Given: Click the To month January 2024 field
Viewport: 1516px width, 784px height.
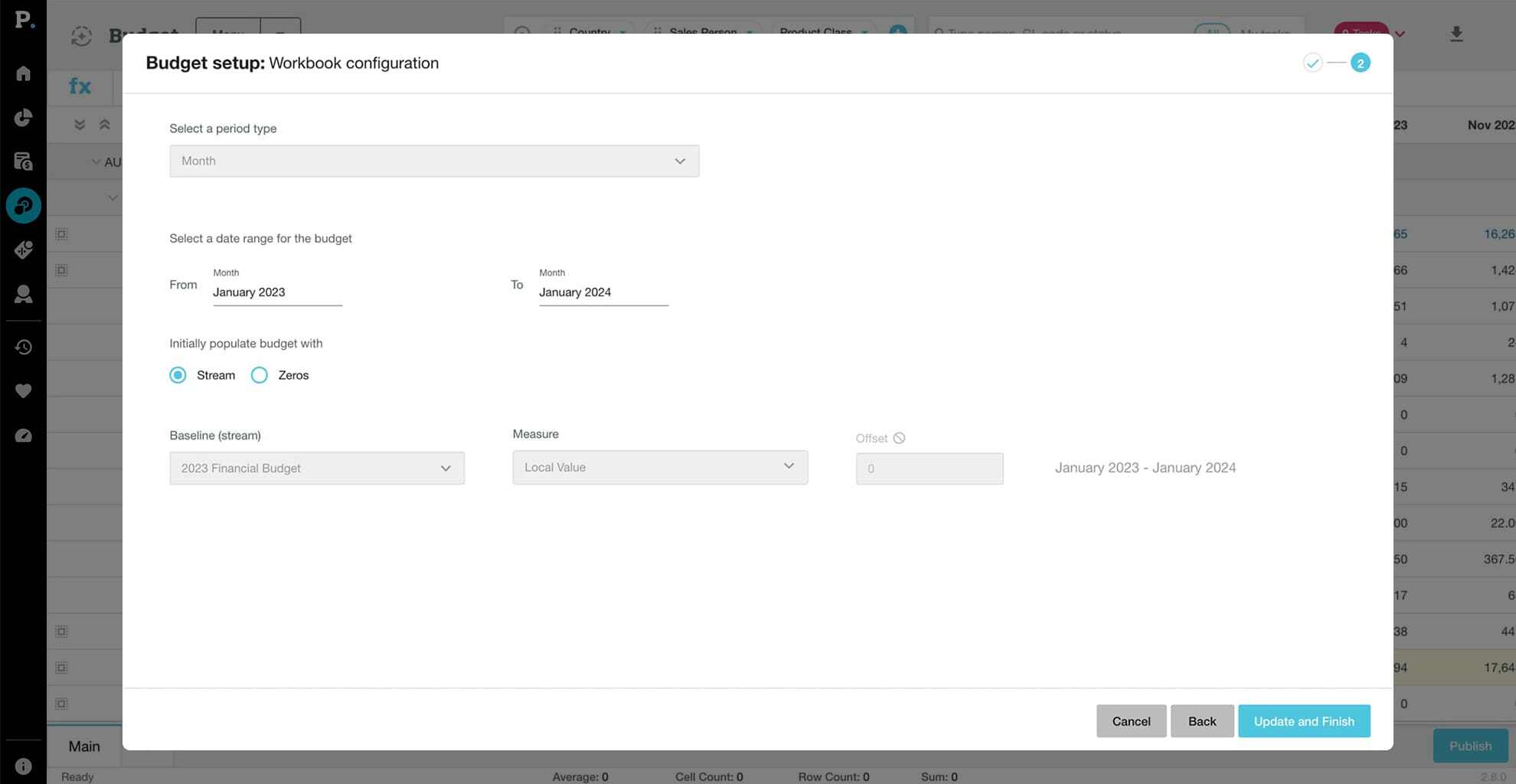Looking at the screenshot, I should [x=603, y=292].
